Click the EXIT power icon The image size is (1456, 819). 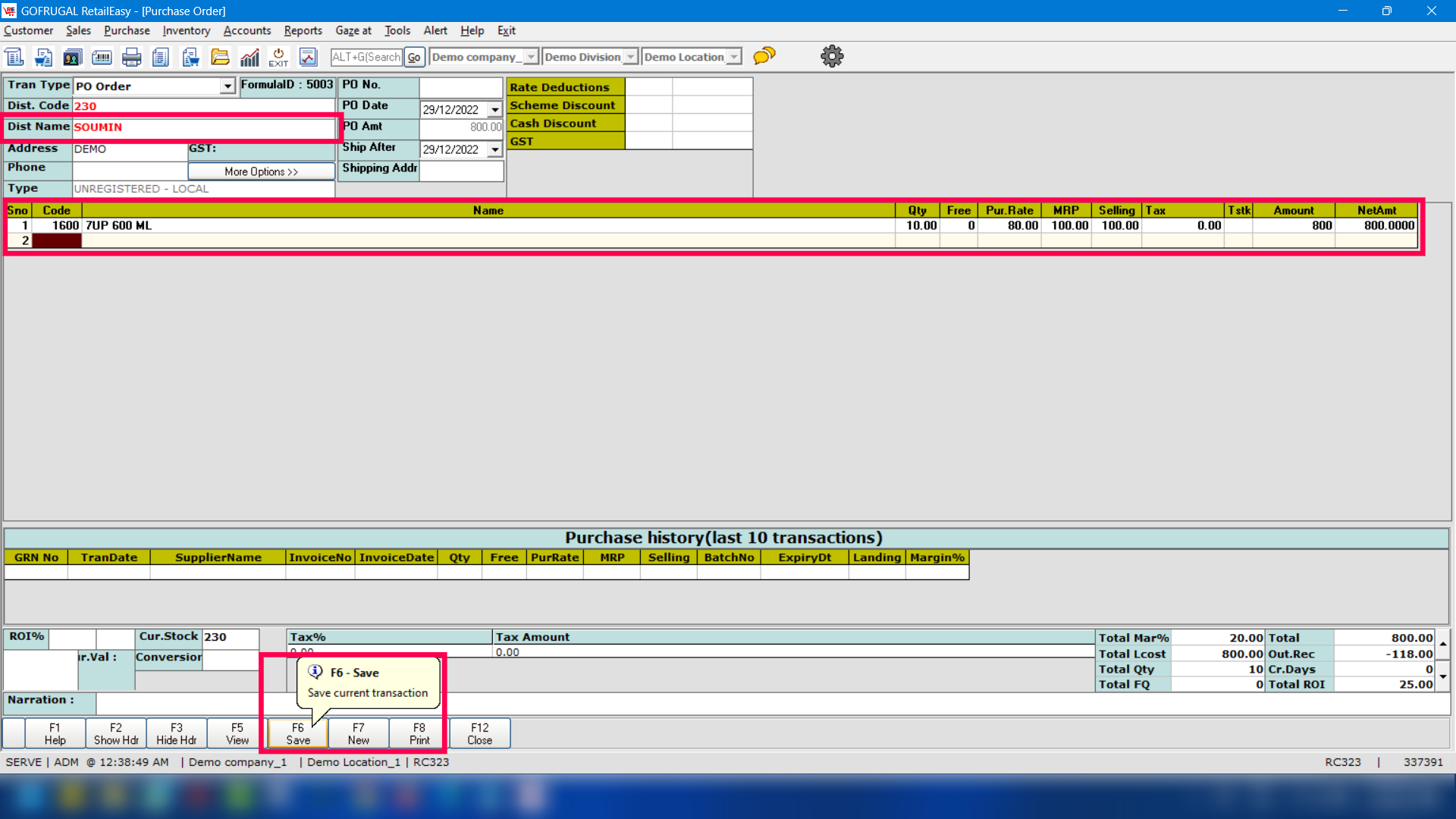[x=278, y=57]
